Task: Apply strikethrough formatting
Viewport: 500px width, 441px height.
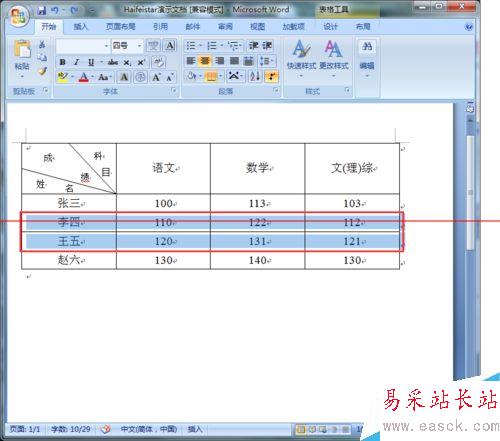Action: (x=113, y=62)
